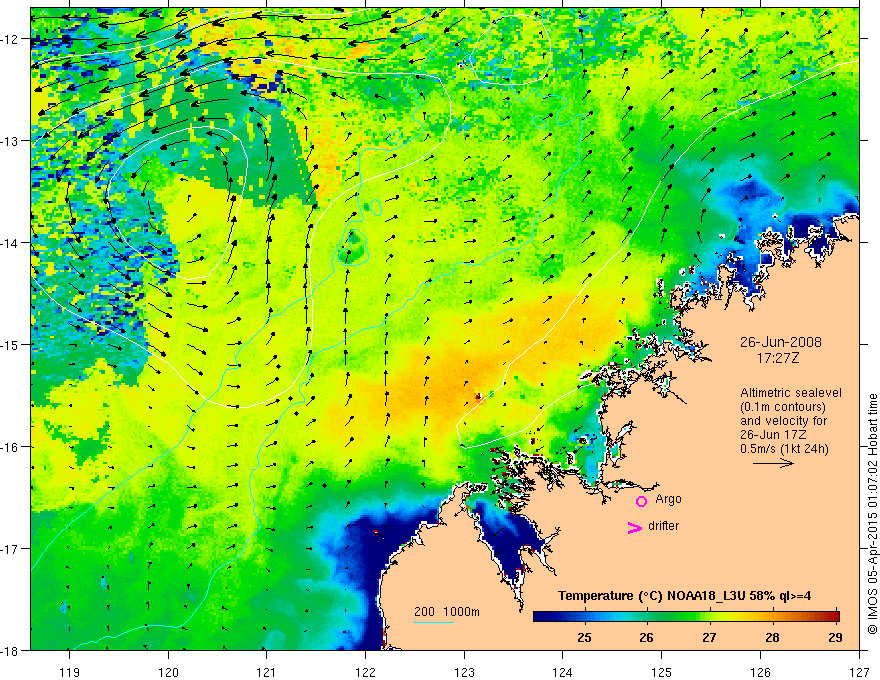Click the '17:27Z' time label
This screenshot has height=680, width=880.
pyautogui.click(x=777, y=357)
